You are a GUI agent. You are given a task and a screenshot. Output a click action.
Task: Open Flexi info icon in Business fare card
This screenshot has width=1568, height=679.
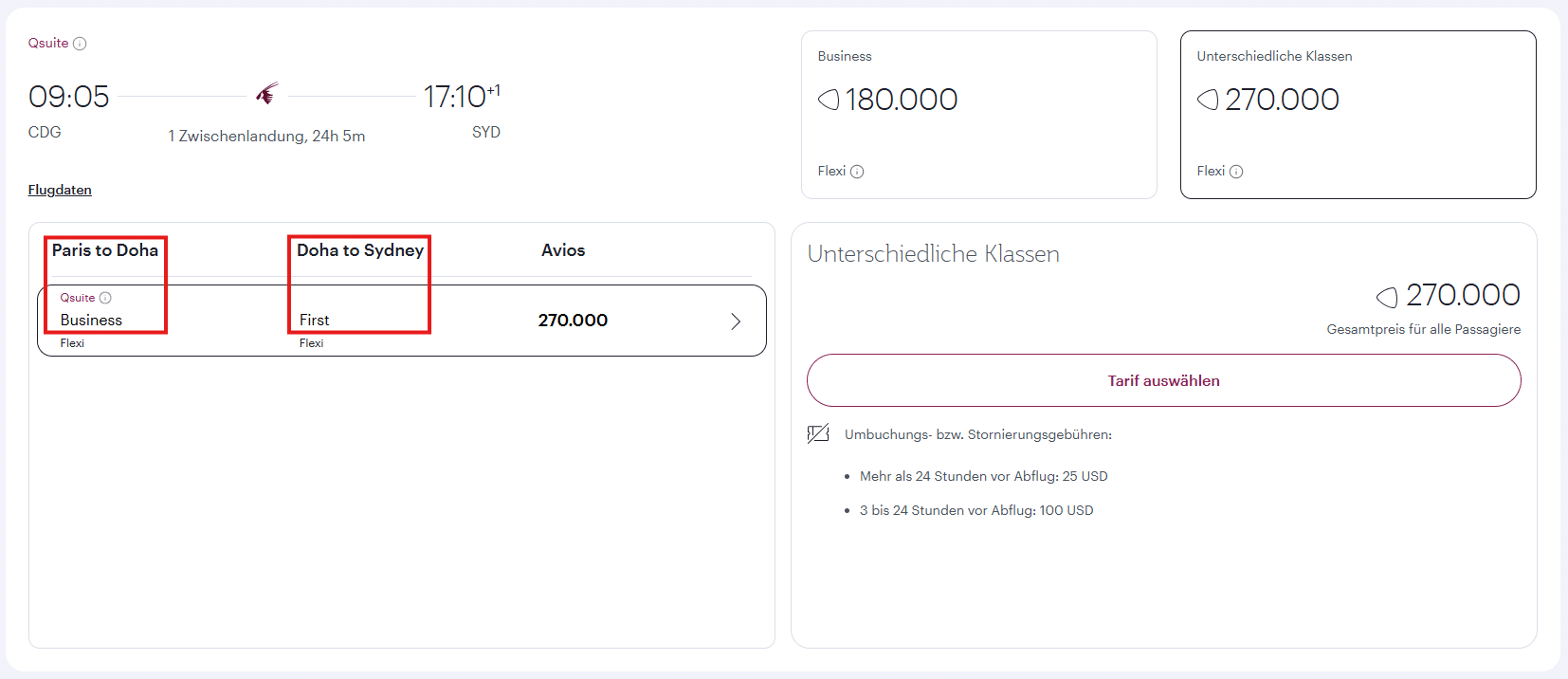(857, 172)
